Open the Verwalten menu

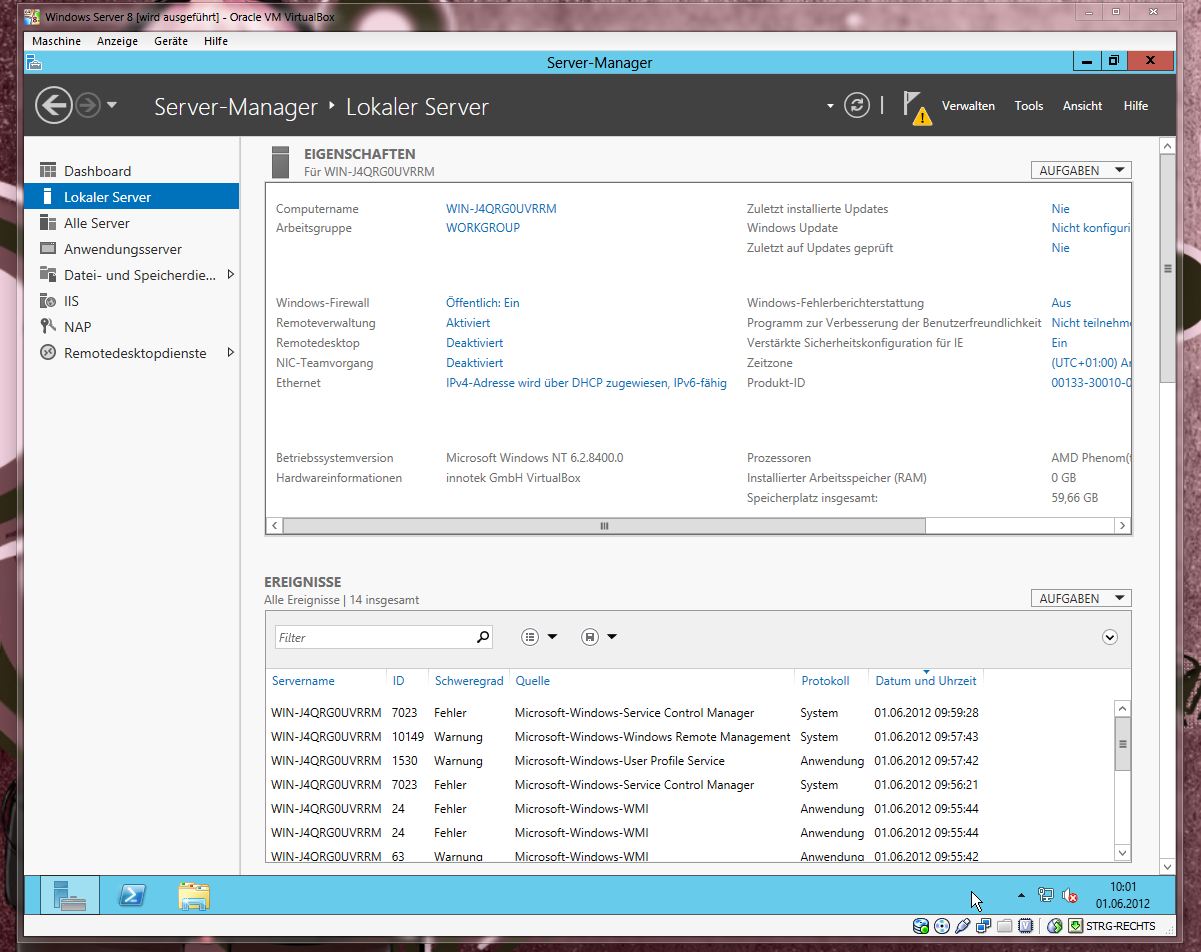pos(968,106)
